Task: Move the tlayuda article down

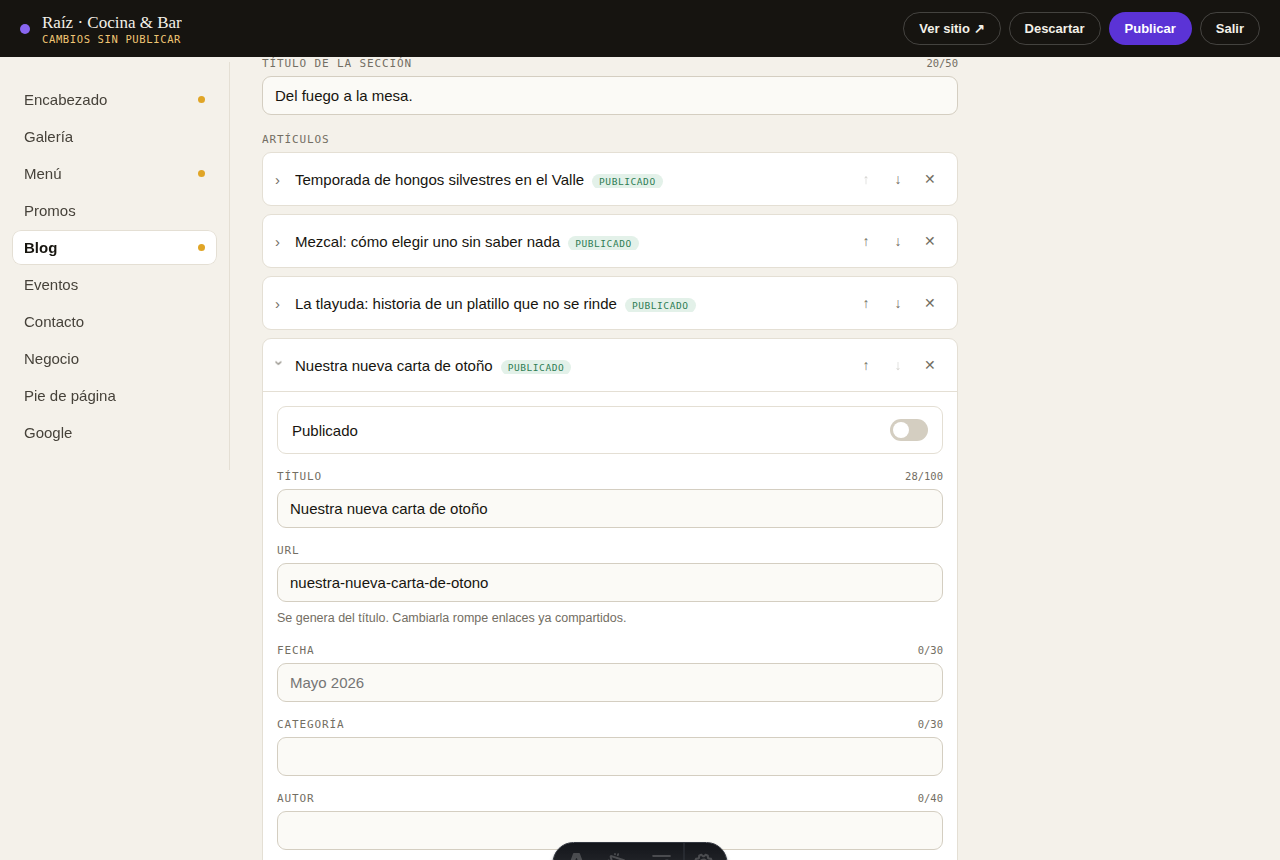Action: click(x=898, y=303)
